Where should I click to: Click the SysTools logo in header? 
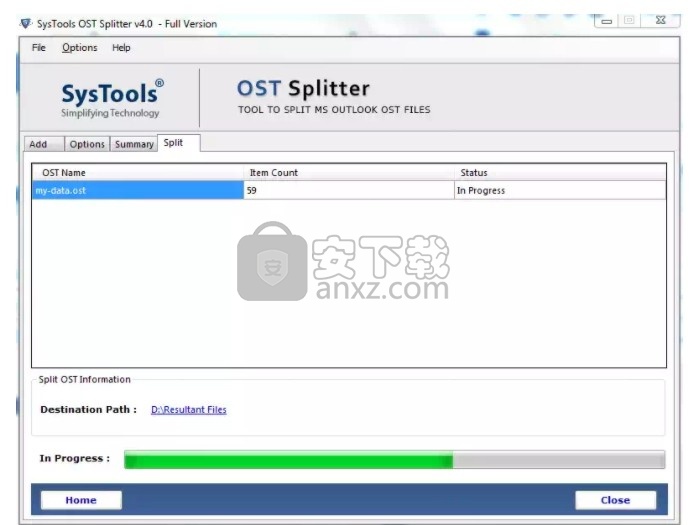tap(112, 98)
